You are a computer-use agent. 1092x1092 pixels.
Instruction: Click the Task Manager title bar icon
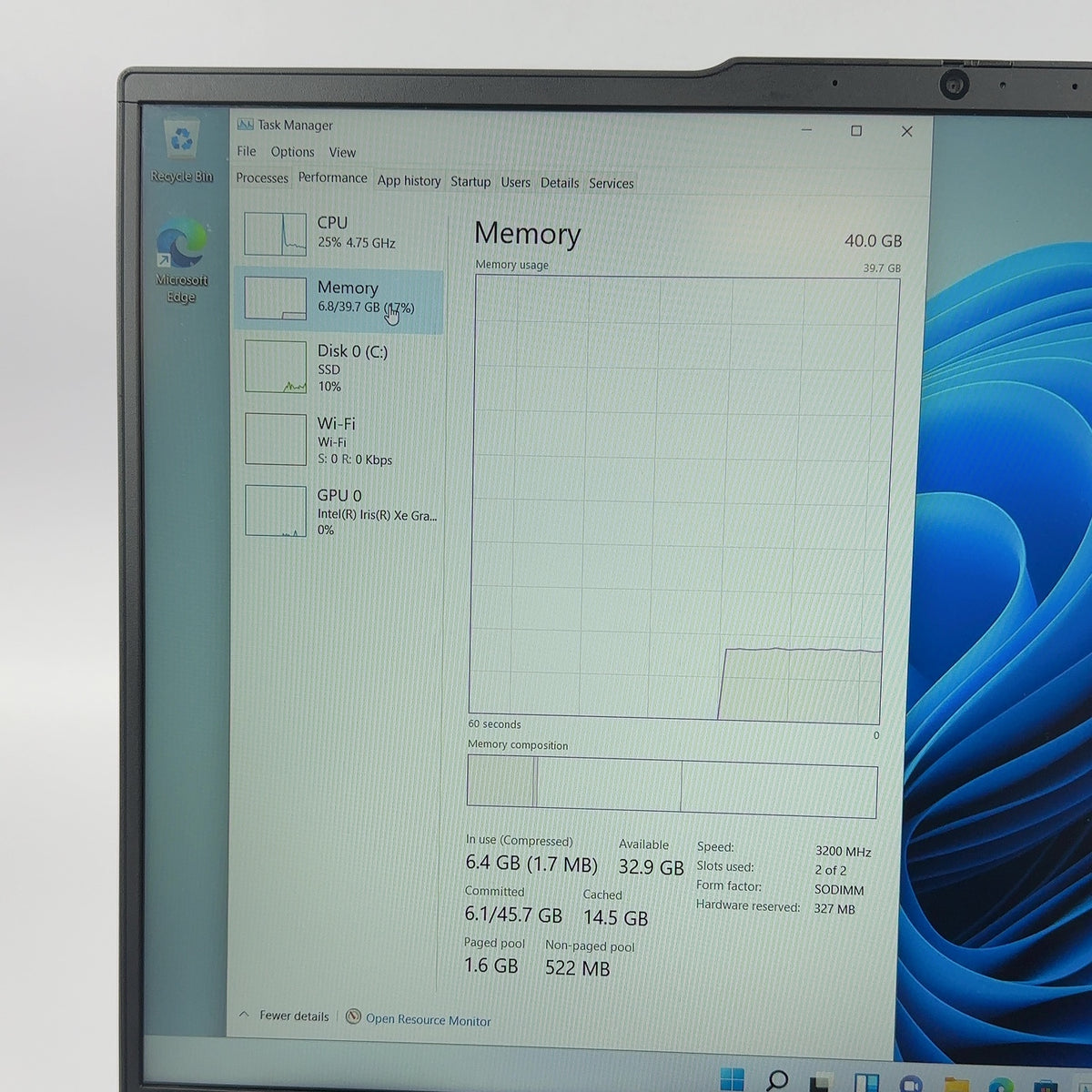click(245, 125)
